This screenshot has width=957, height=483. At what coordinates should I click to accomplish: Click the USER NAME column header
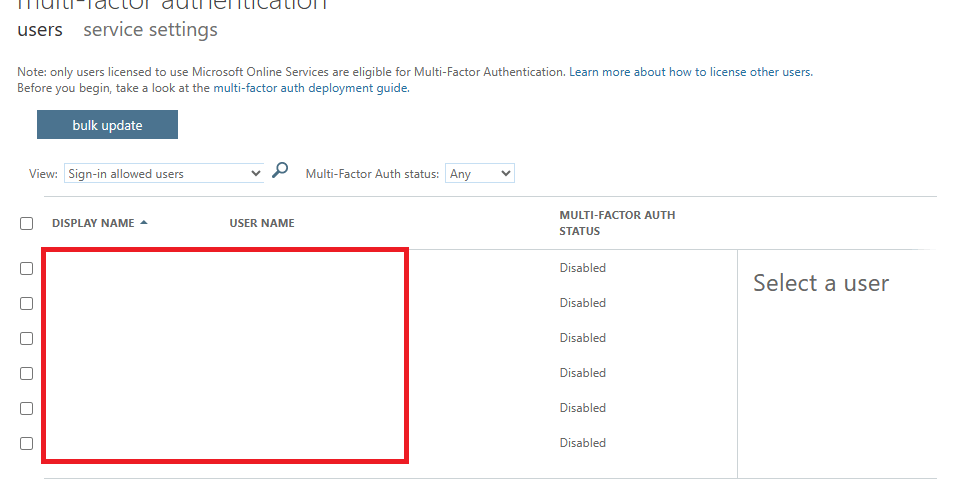(262, 223)
